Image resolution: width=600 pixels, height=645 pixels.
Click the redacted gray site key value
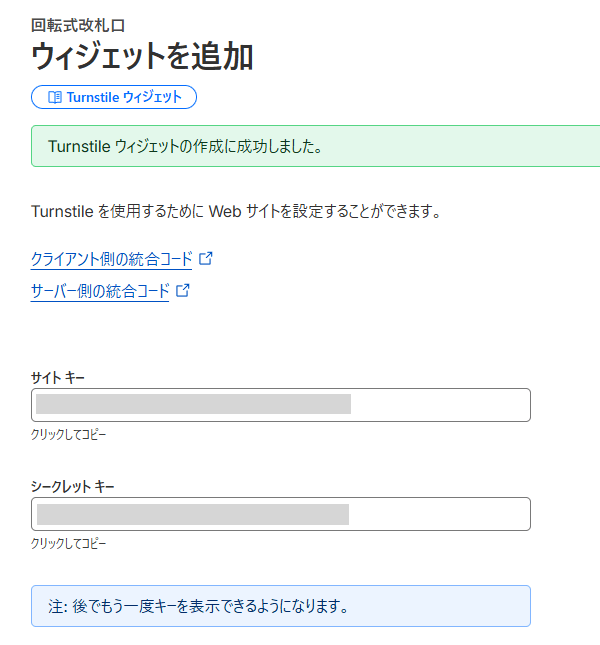click(193, 404)
